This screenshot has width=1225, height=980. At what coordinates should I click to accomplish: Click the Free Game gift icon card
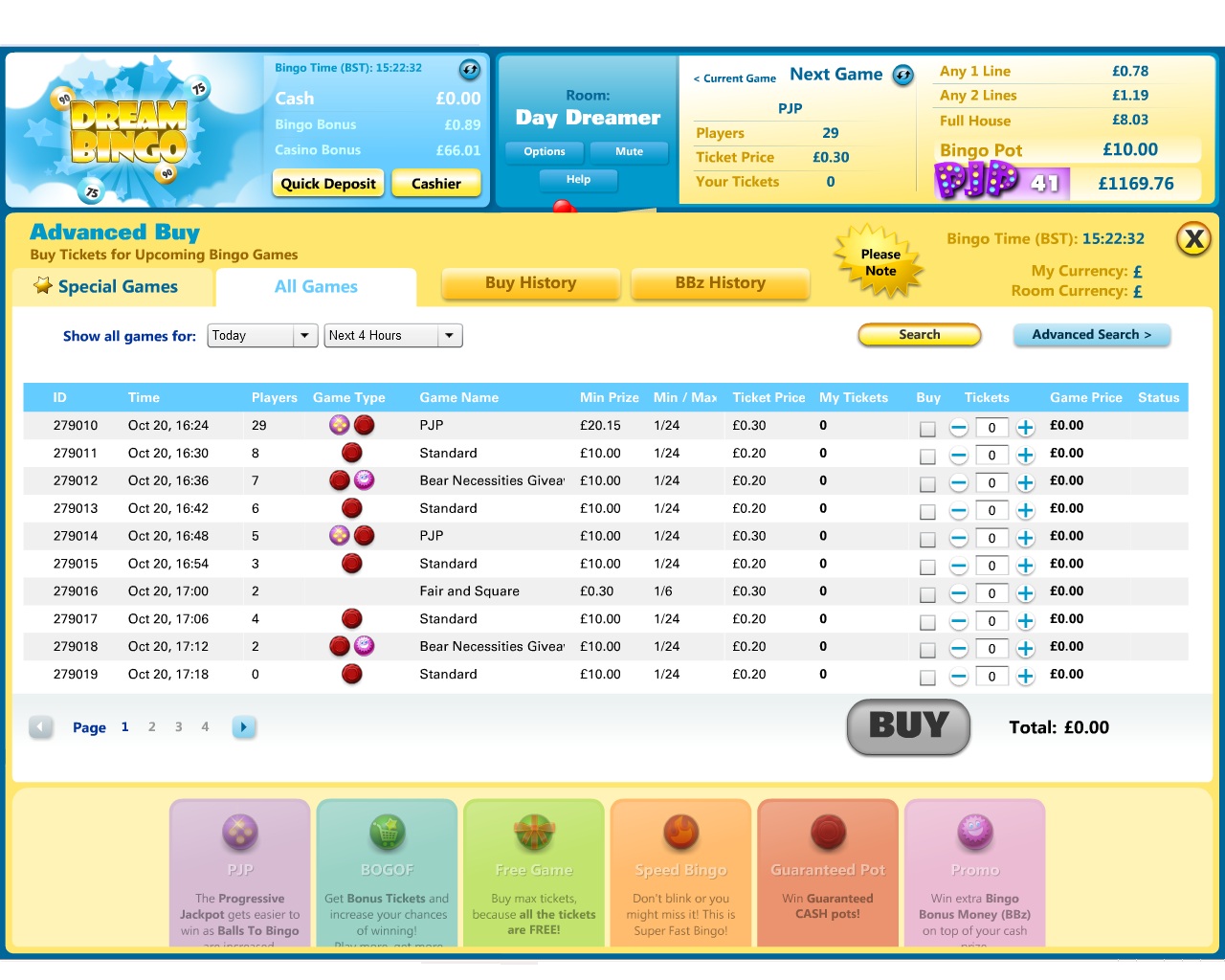coord(534,832)
